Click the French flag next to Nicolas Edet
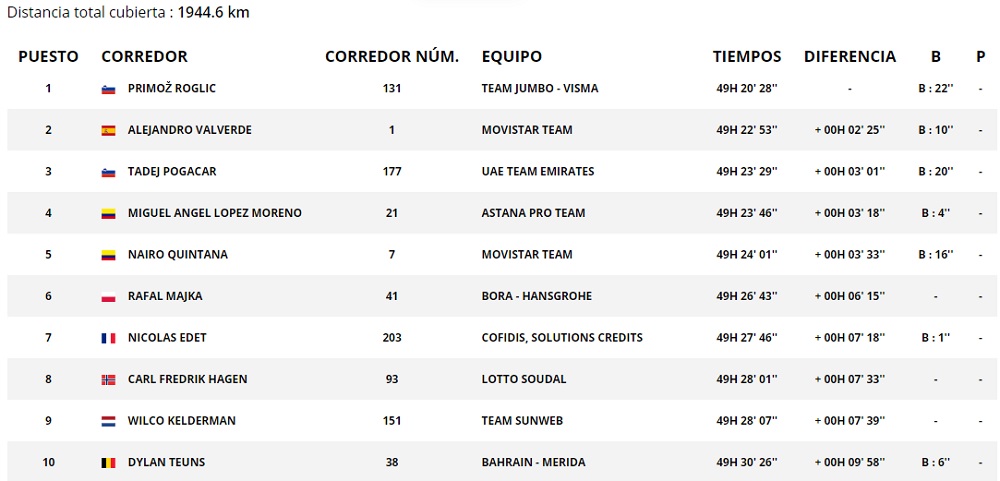 coord(109,338)
